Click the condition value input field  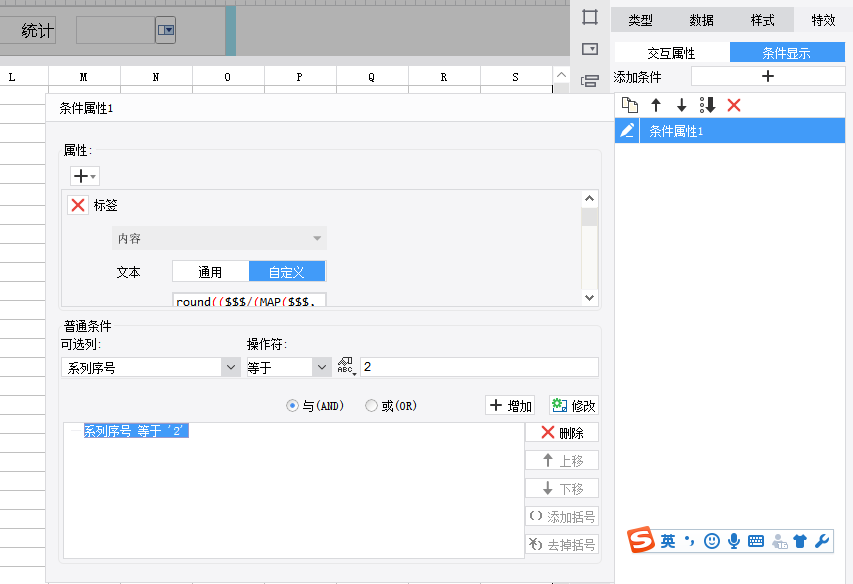[479, 367]
